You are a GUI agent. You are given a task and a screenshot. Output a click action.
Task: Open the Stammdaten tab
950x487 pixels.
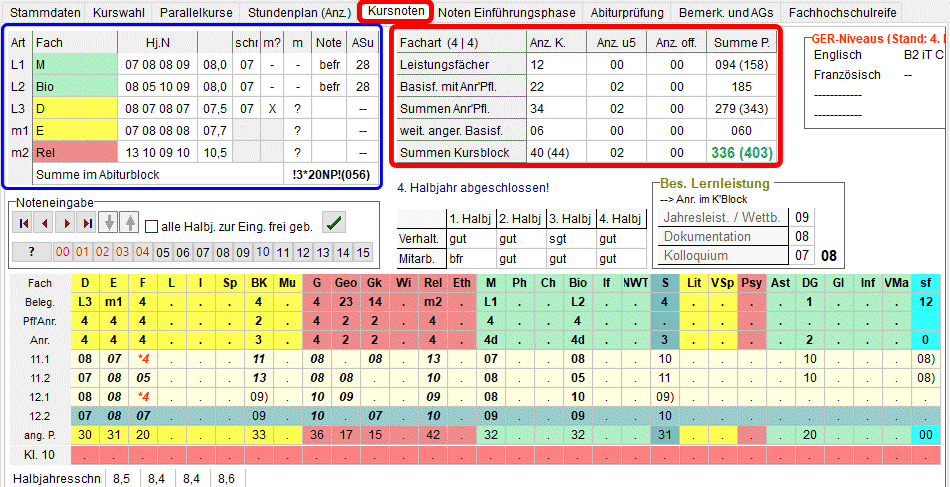click(44, 13)
